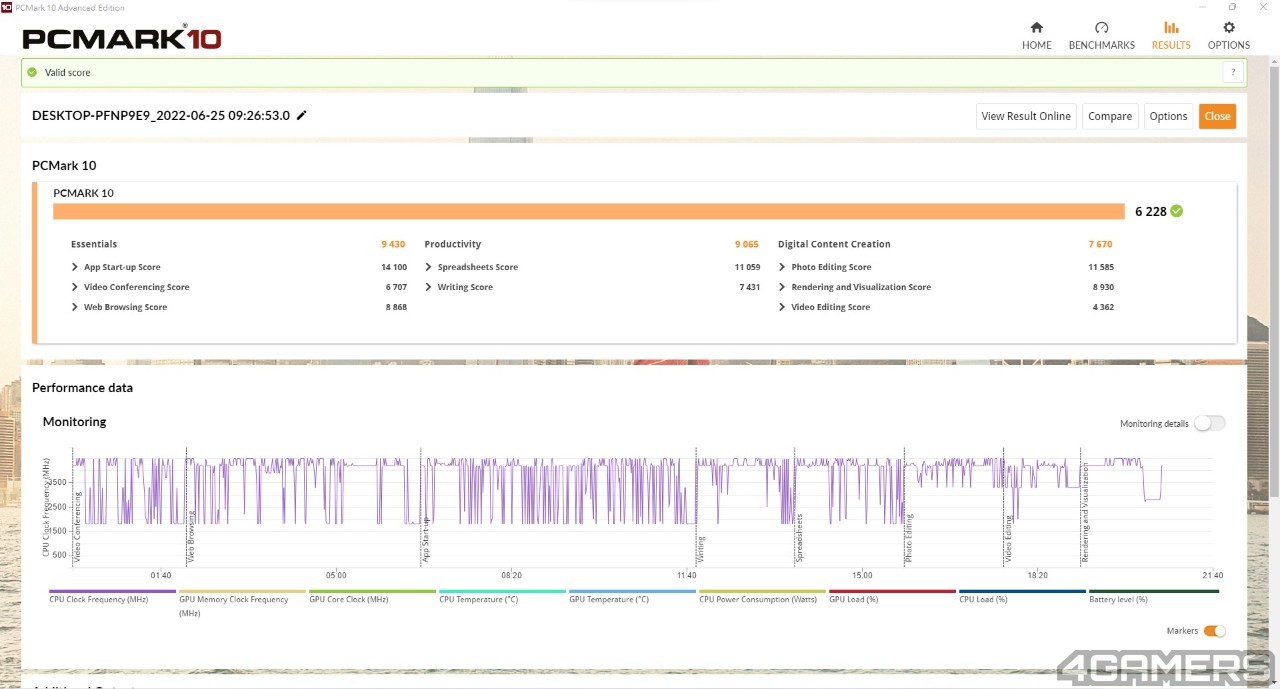Maximize the PCMark 10 window
Image resolution: width=1280 pixels, height=689 pixels.
(1233, 6)
